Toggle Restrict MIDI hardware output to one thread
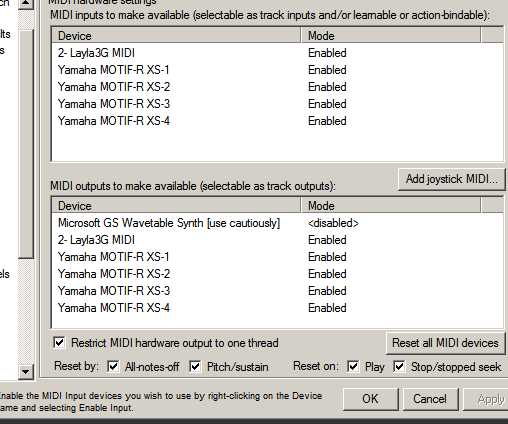This screenshot has width=508, height=424. 59,343
